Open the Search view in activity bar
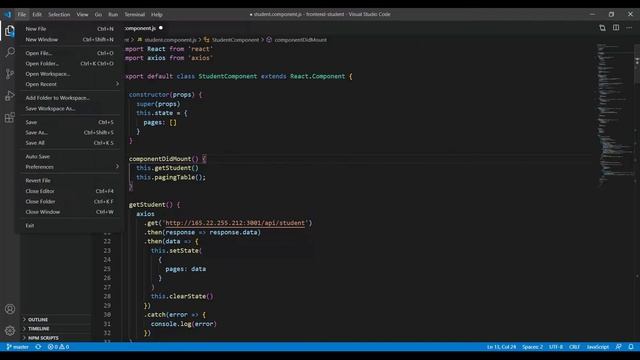This screenshot has width=640, height=360. click(10, 52)
